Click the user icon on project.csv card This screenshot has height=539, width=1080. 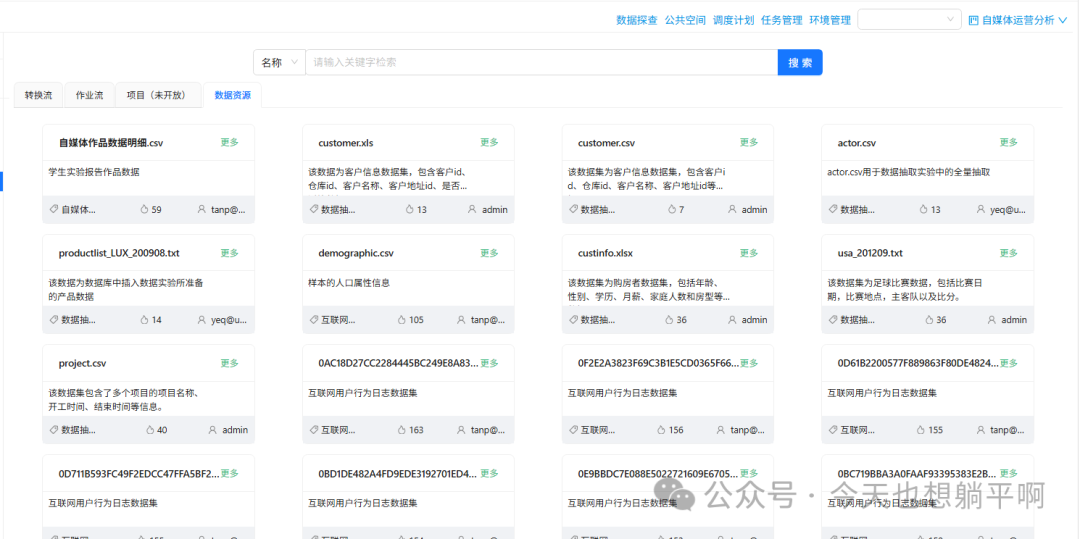coord(212,430)
